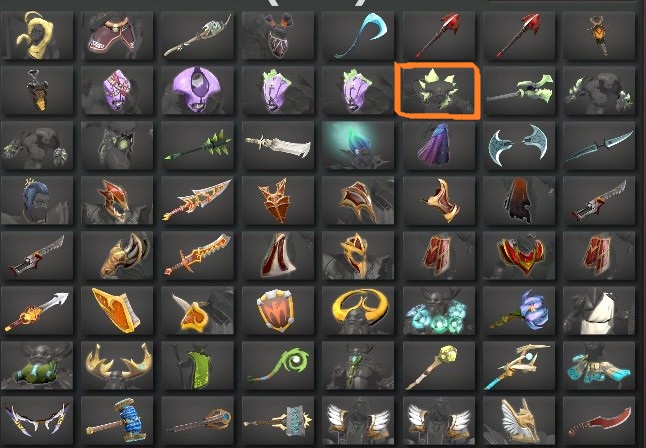Select the purple-blue flower staff item

[519, 311]
